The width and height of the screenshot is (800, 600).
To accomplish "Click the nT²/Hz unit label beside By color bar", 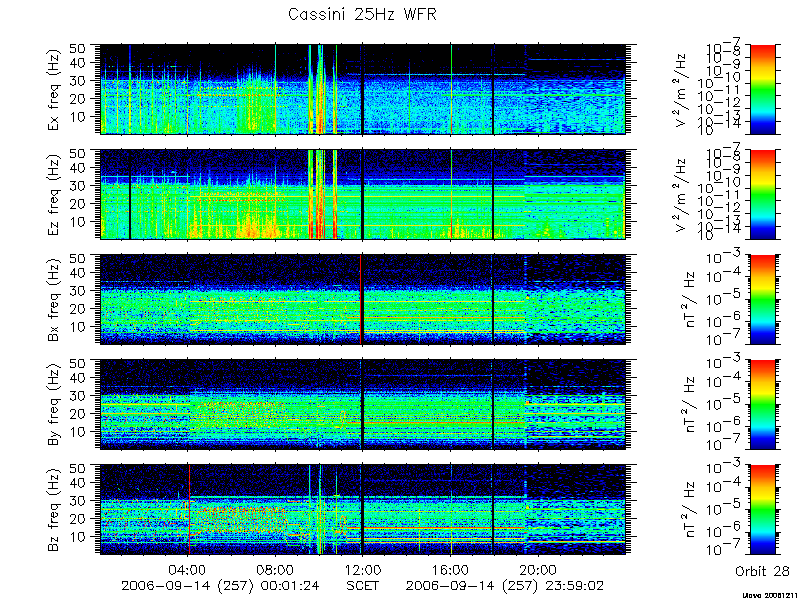I will coord(689,405).
